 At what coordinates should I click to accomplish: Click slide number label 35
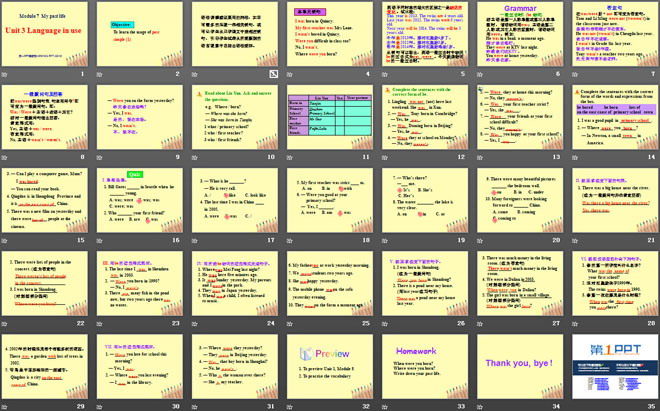[652, 406]
